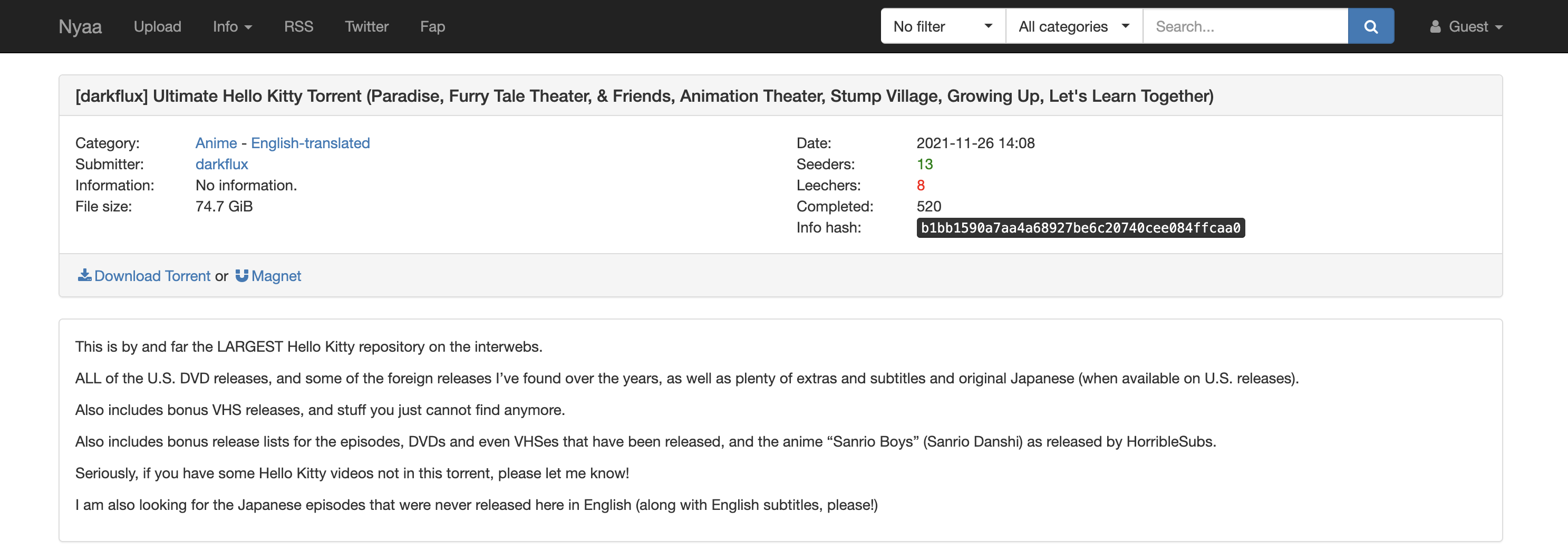Click the torrent title heading
1568x560 pixels.
(x=644, y=95)
